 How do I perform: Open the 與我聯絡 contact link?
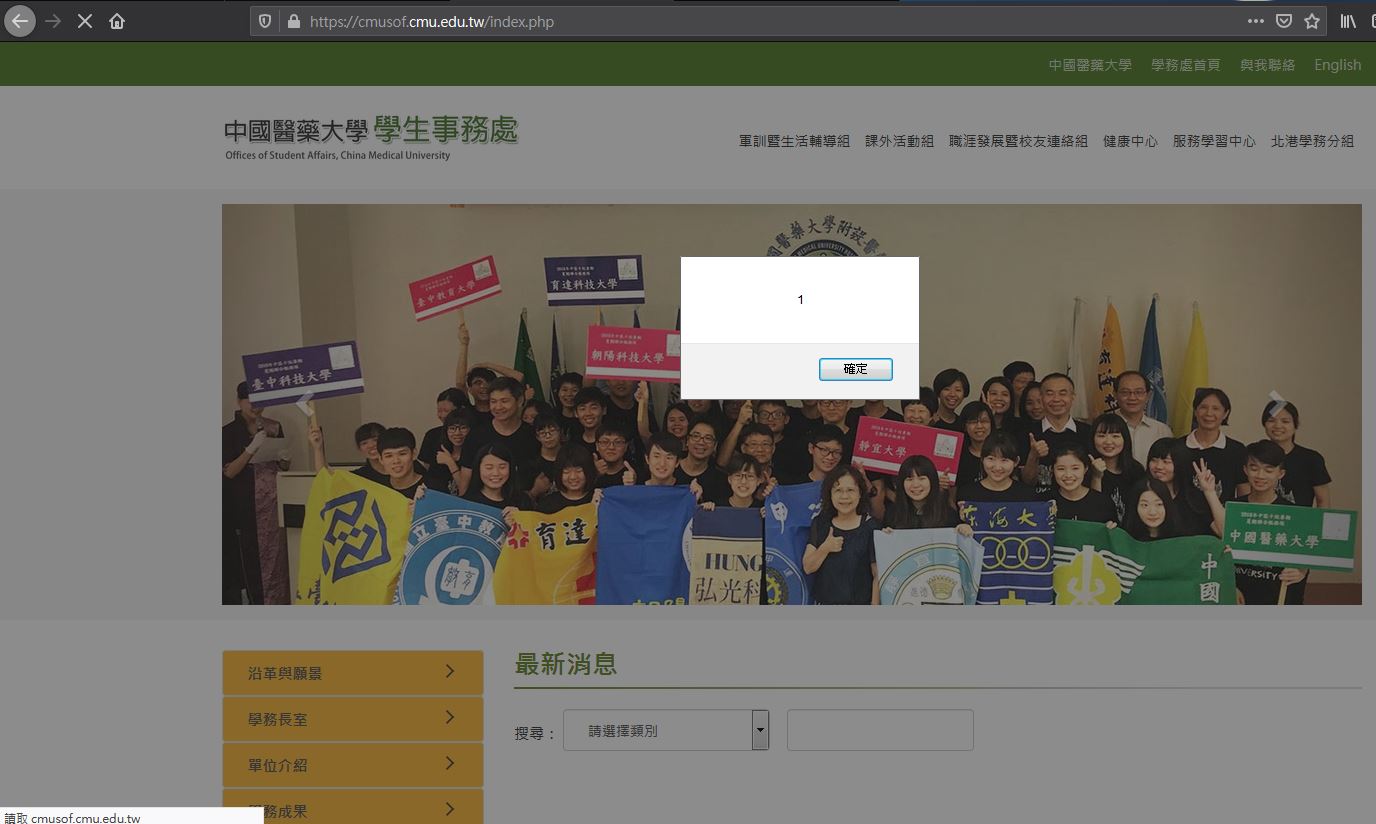pos(1268,65)
